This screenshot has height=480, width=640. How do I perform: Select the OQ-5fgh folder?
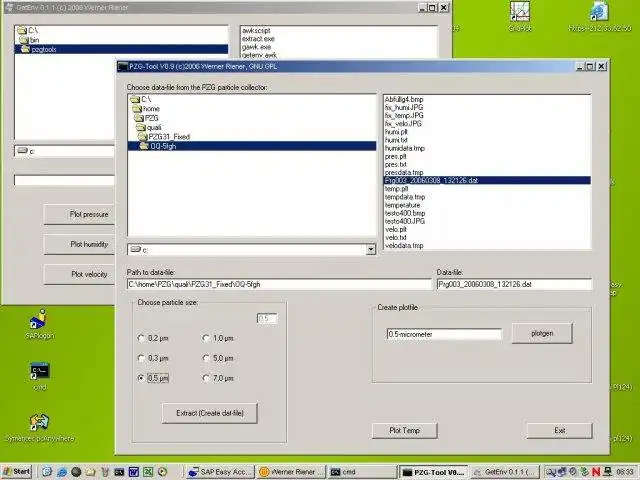click(252, 146)
